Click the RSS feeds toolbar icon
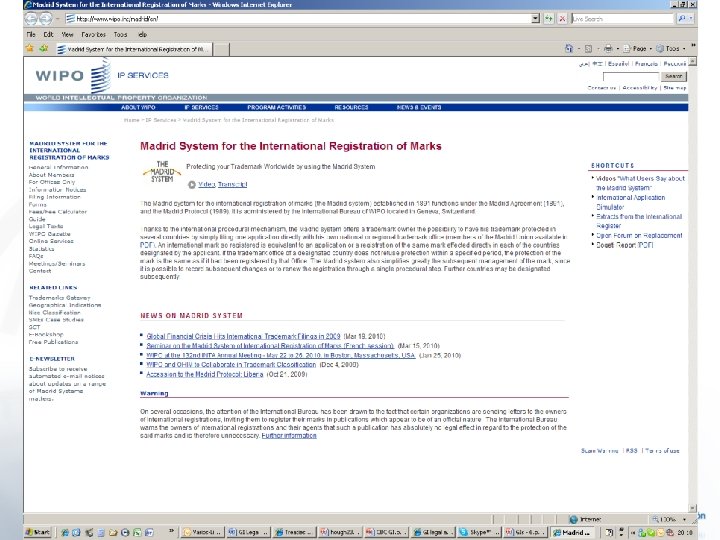Screen dimensions: 720x540 (x=588, y=48)
